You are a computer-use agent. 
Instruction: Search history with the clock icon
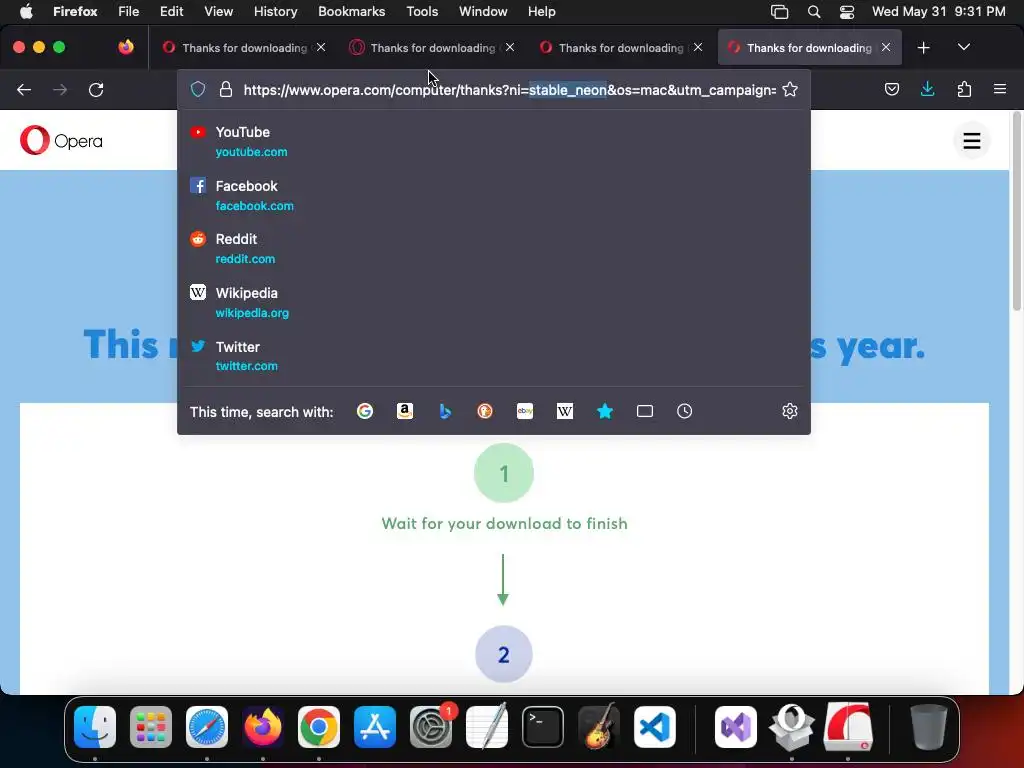tap(684, 411)
